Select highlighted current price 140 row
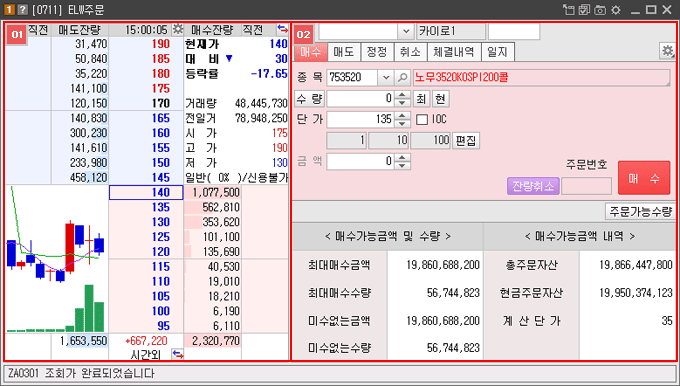Viewport: 680px width, 386px height. (x=146, y=193)
